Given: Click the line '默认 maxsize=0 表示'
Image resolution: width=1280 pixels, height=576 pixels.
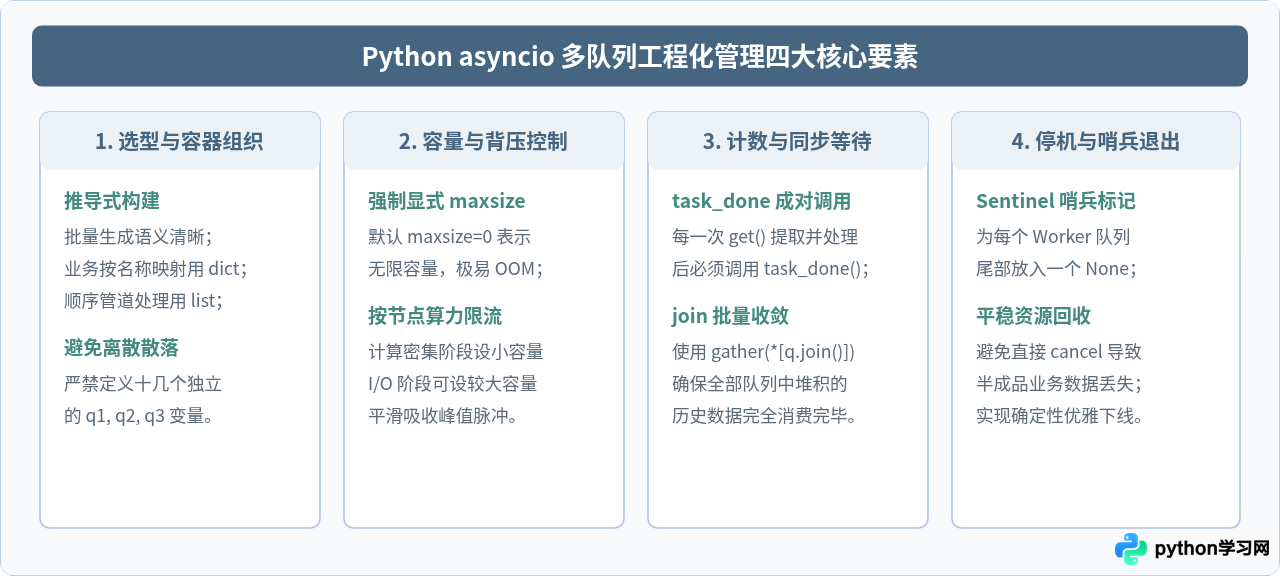Looking at the screenshot, I should coord(449,237).
